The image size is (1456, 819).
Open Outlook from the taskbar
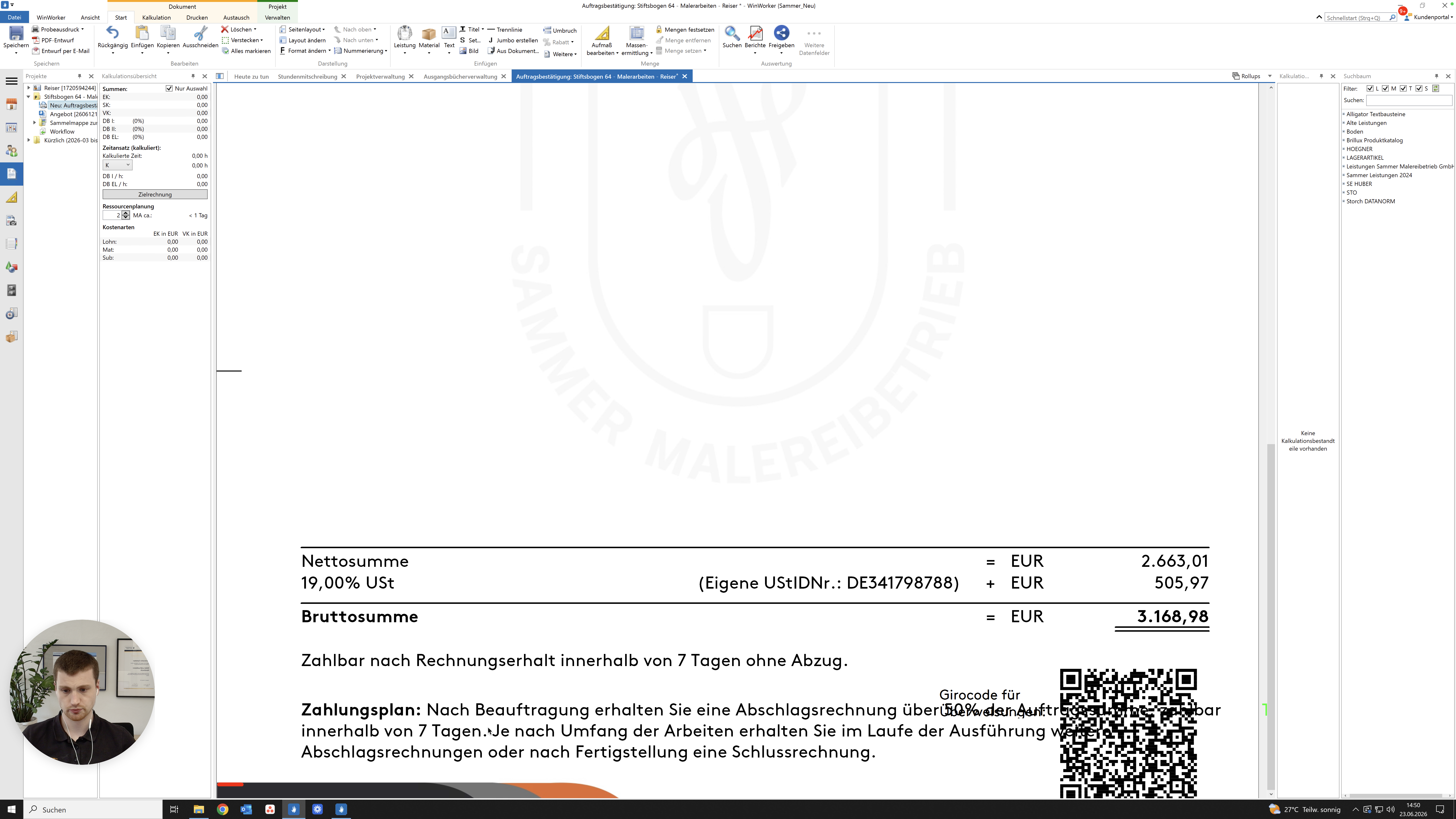click(x=246, y=809)
